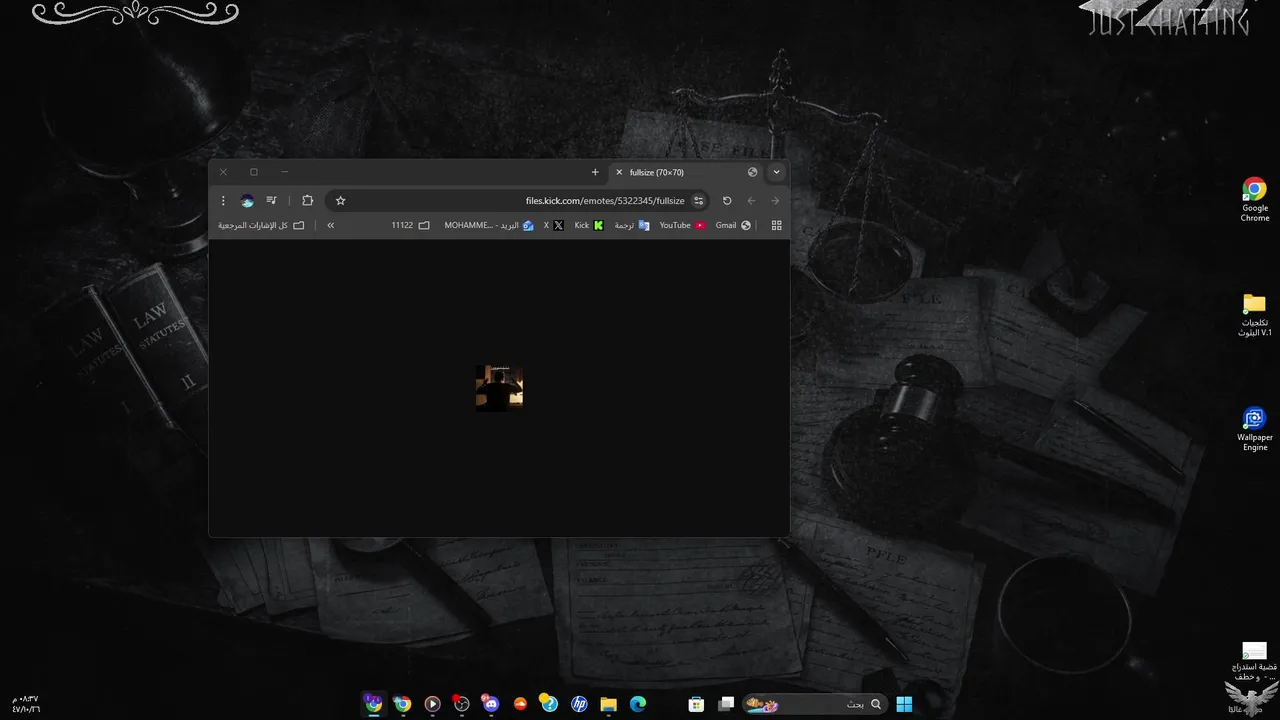Viewport: 1280px width, 720px height.
Task: Click the highlighted active Chrome taskbar icon
Action: (x=373, y=704)
